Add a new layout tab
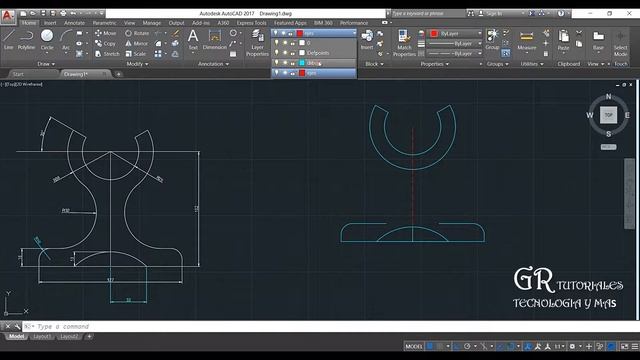Screen dimensions: 640x360 [89, 336]
